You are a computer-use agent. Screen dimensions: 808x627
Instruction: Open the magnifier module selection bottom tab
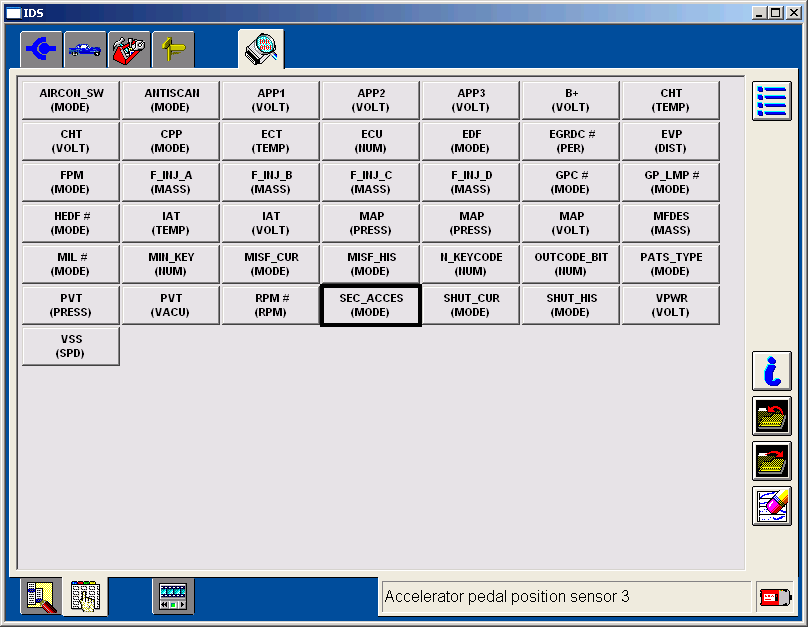coord(41,596)
